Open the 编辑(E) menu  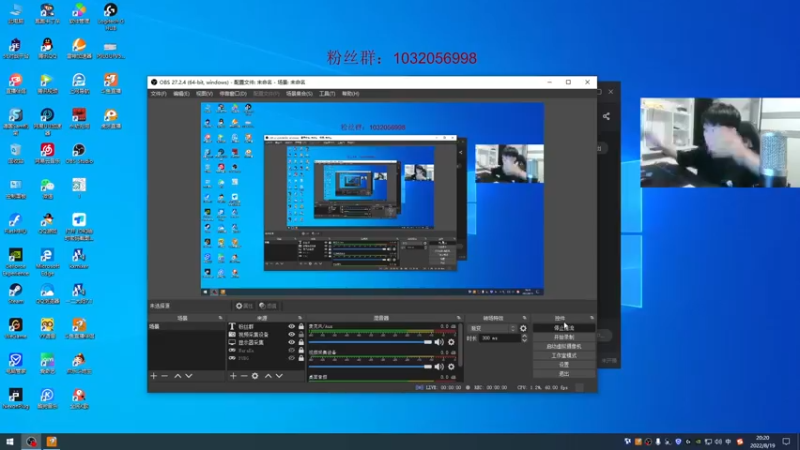click(181, 94)
